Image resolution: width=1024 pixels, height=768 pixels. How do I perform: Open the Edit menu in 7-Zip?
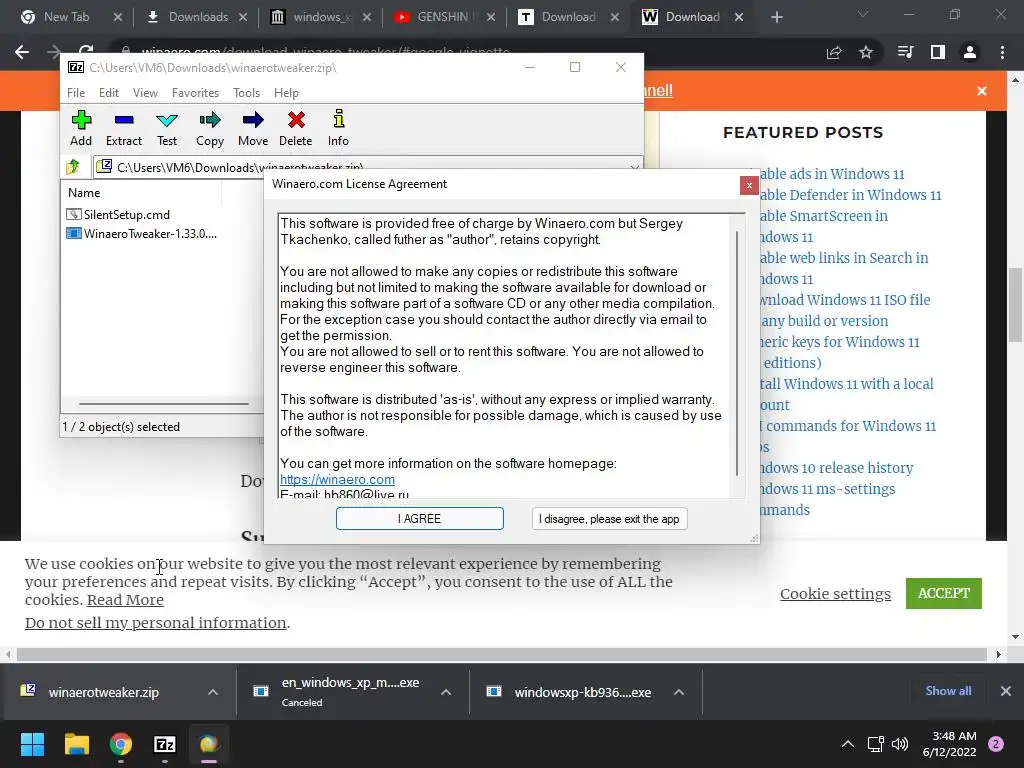coord(108,93)
